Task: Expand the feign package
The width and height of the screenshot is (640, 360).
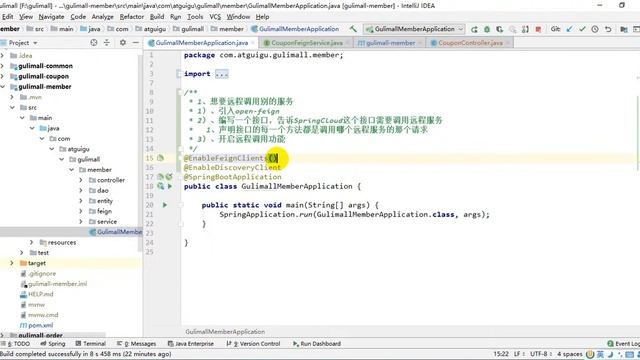Action: (x=81, y=211)
